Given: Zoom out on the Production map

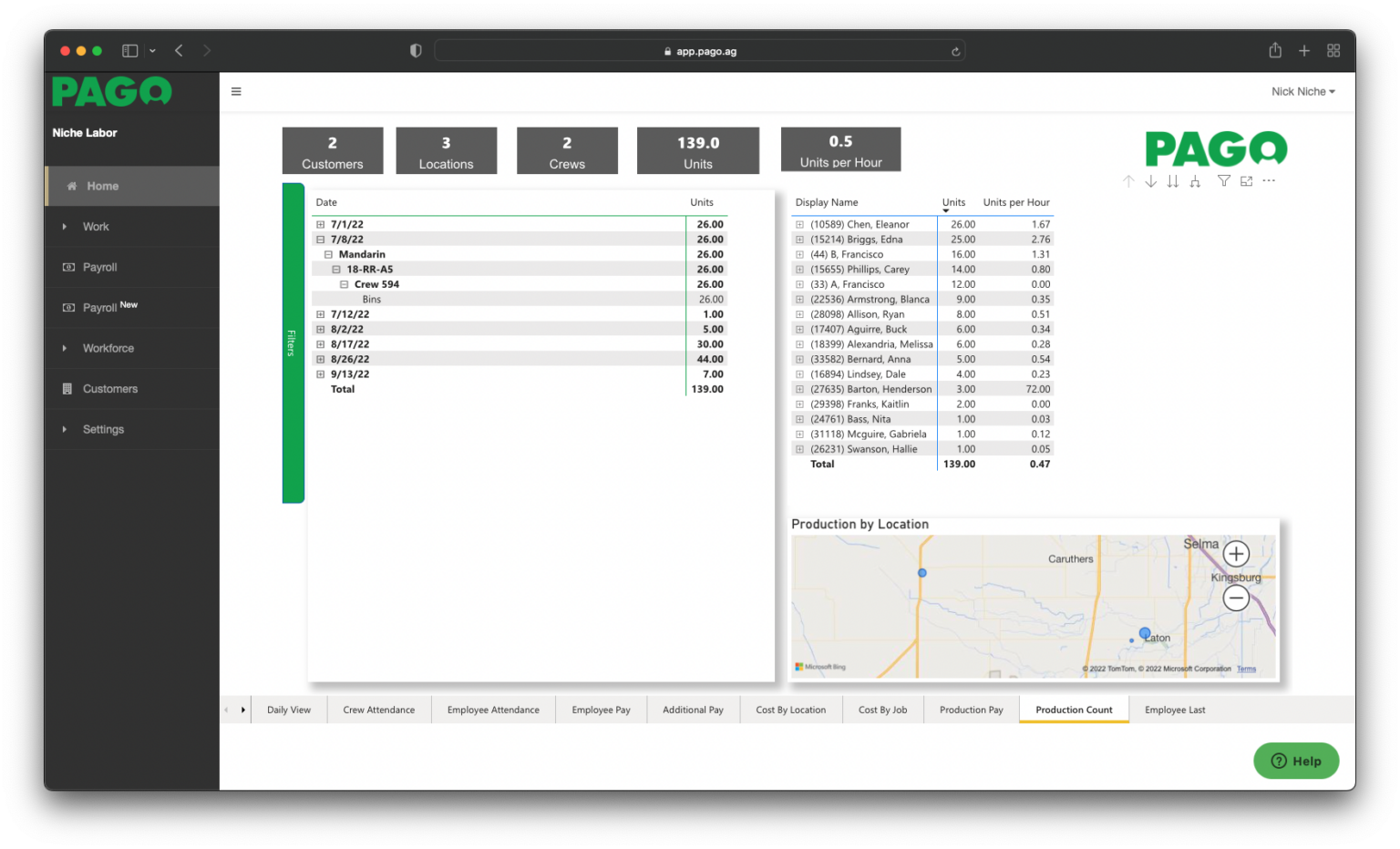Looking at the screenshot, I should pos(1236,598).
